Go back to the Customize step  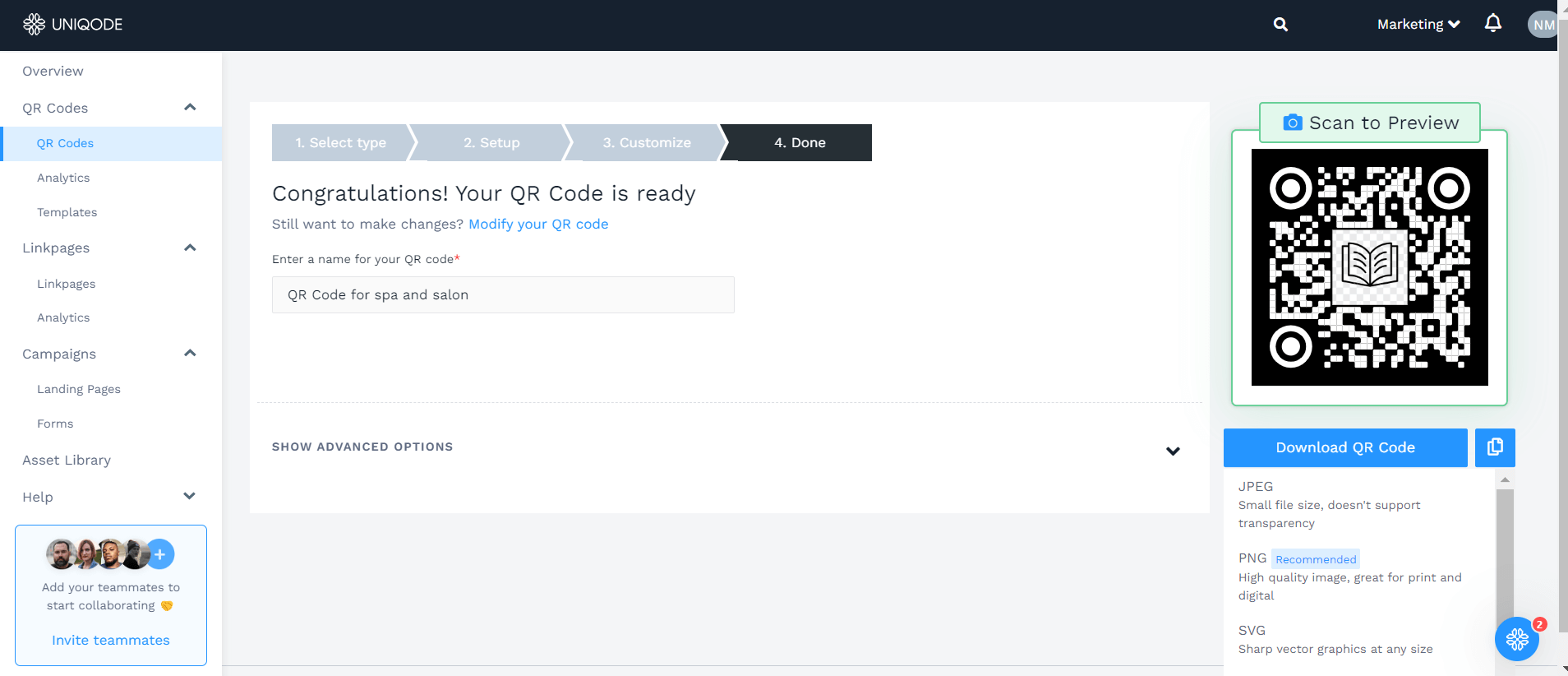[x=647, y=143]
